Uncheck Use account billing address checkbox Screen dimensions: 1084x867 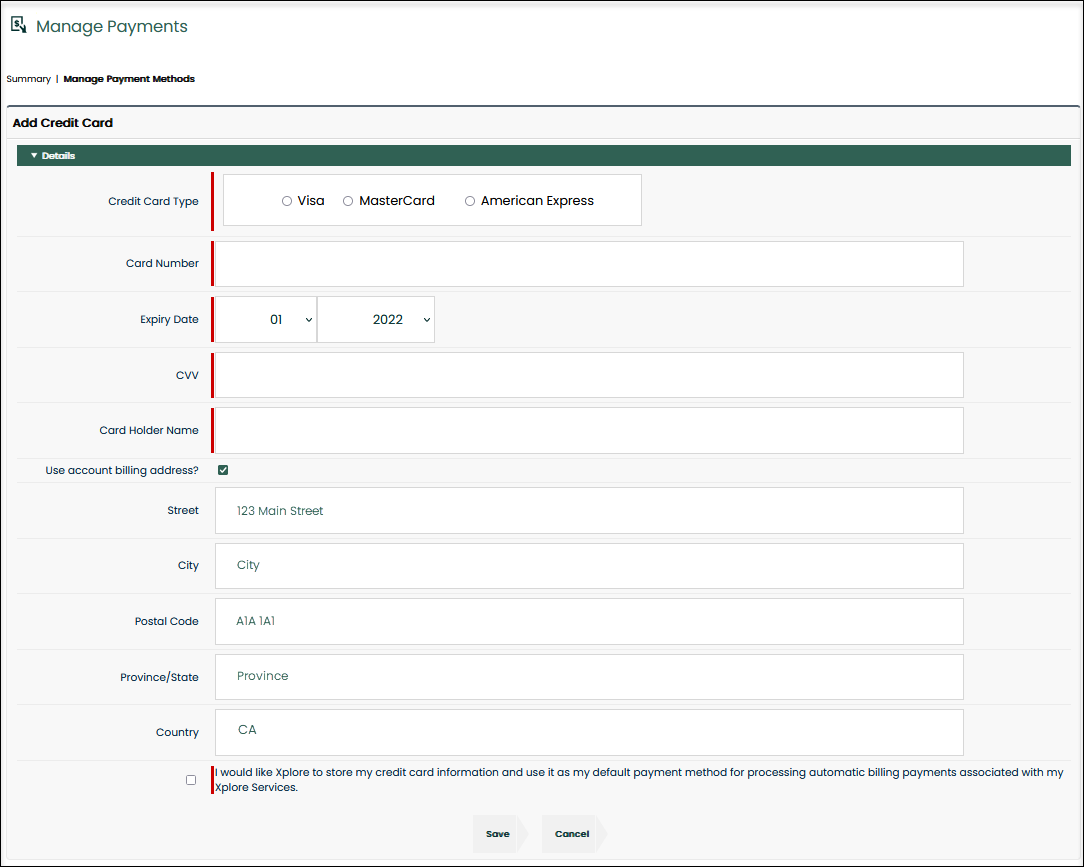(x=223, y=470)
